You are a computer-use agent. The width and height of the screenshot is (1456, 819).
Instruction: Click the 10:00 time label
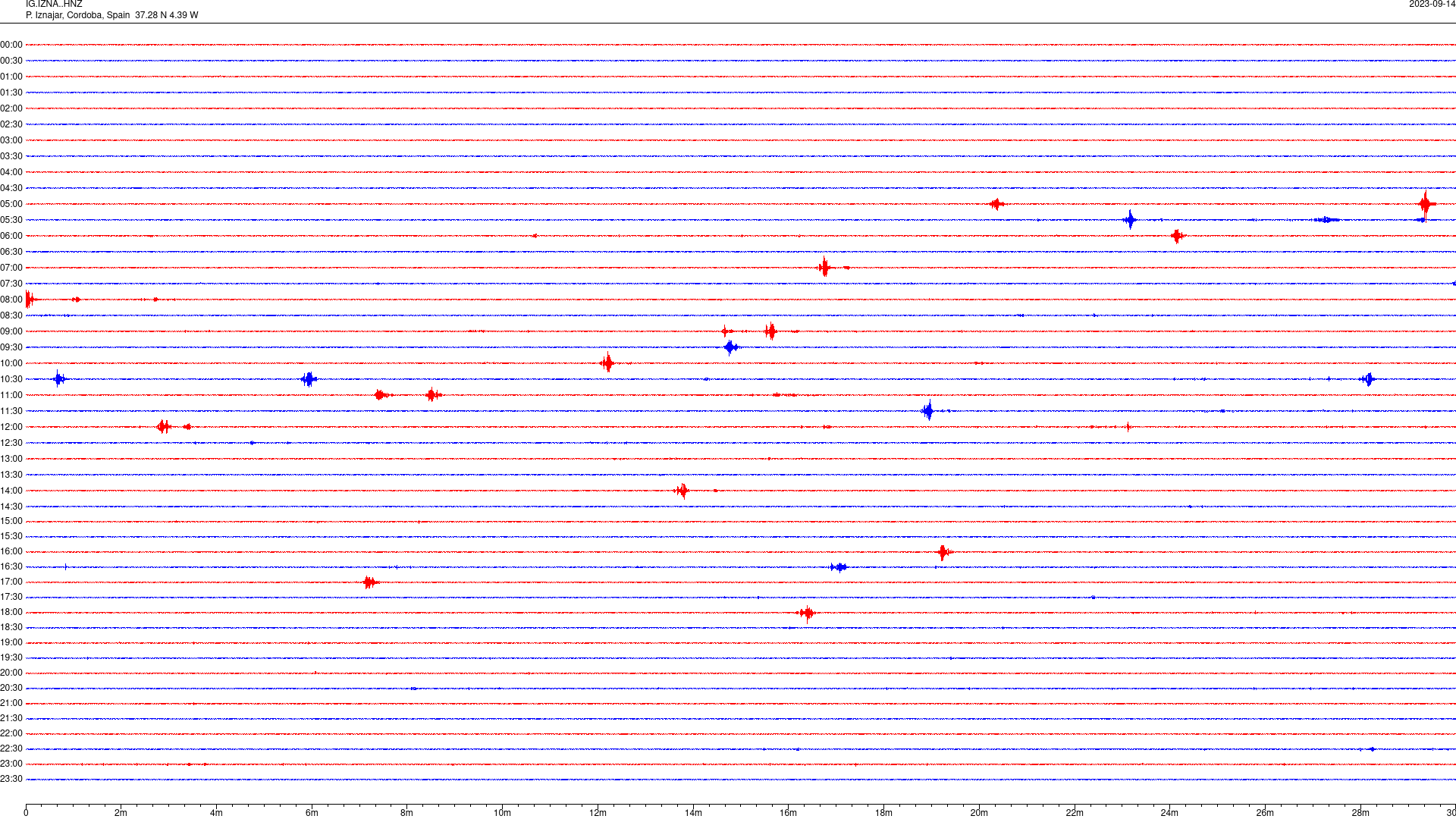[11, 363]
